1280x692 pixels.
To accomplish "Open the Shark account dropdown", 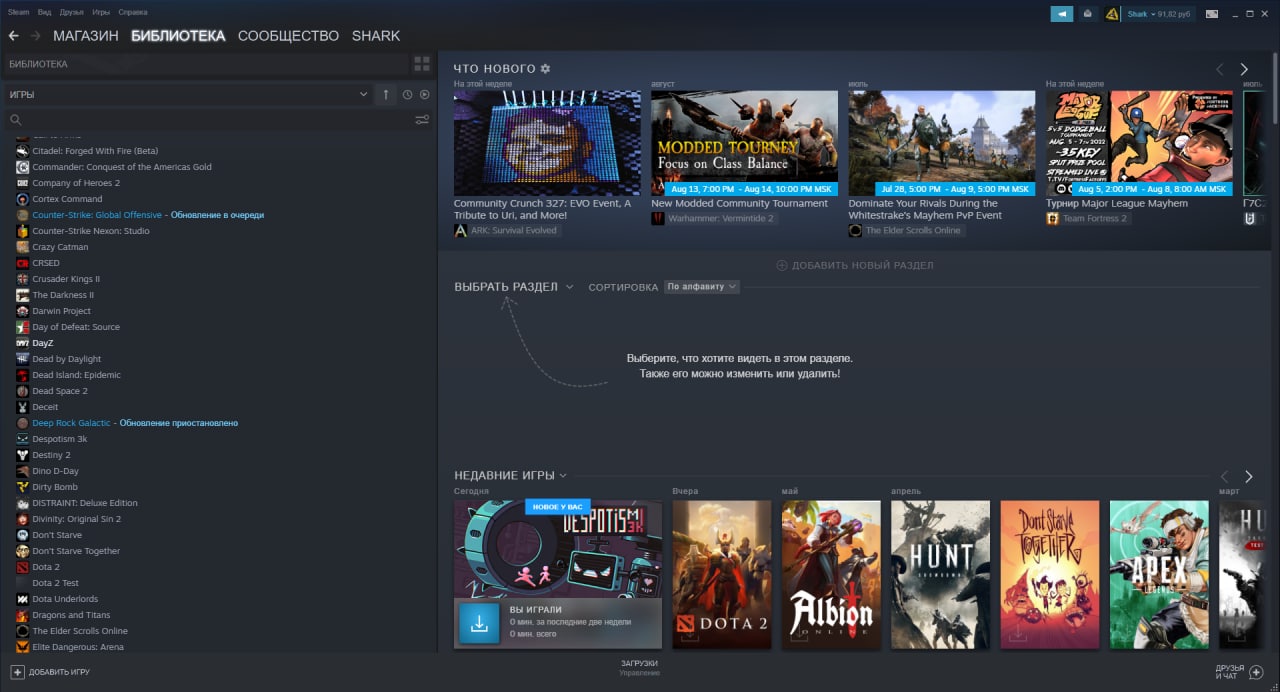I will pos(1159,14).
